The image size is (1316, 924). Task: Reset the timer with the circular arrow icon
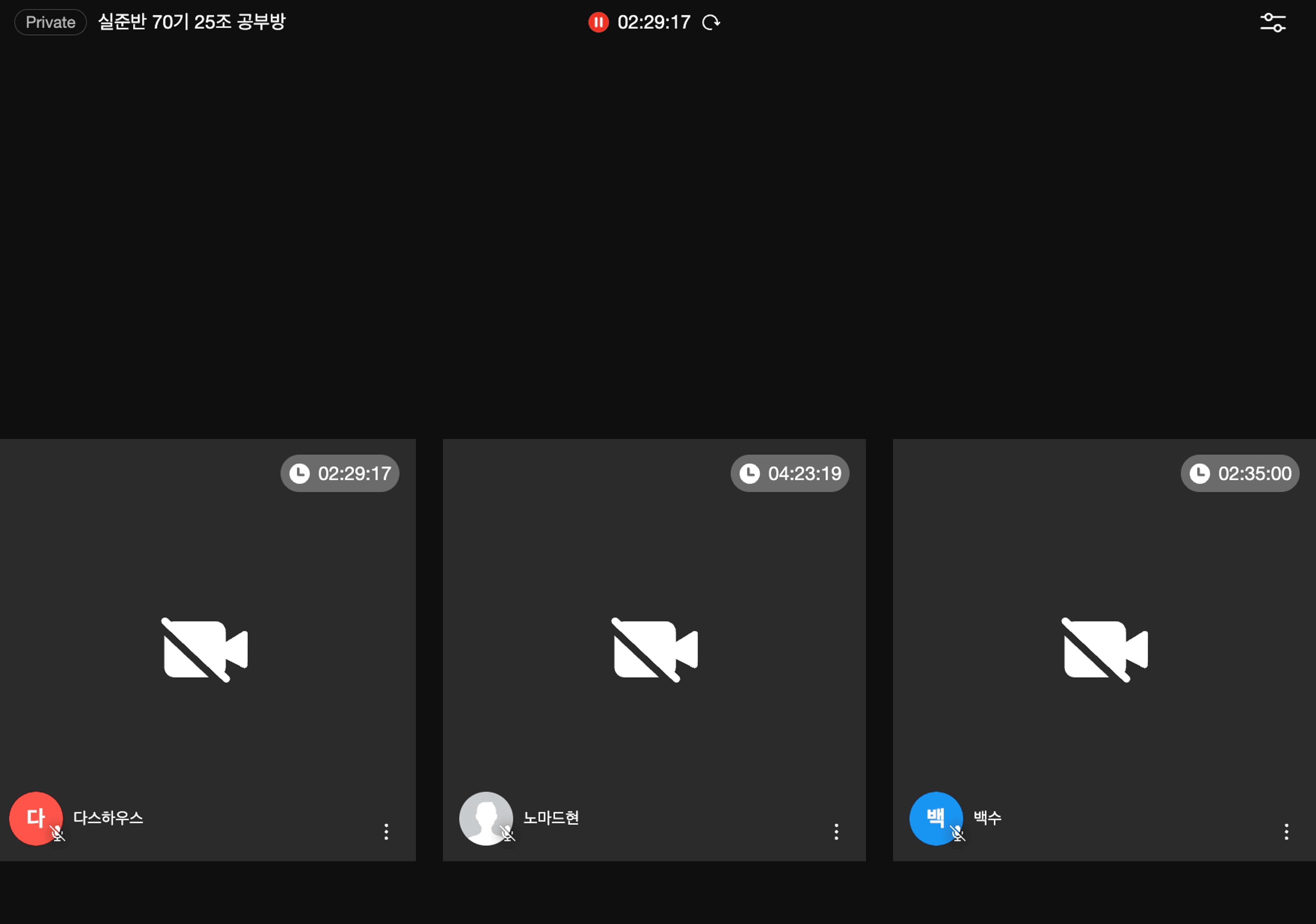[x=711, y=22]
